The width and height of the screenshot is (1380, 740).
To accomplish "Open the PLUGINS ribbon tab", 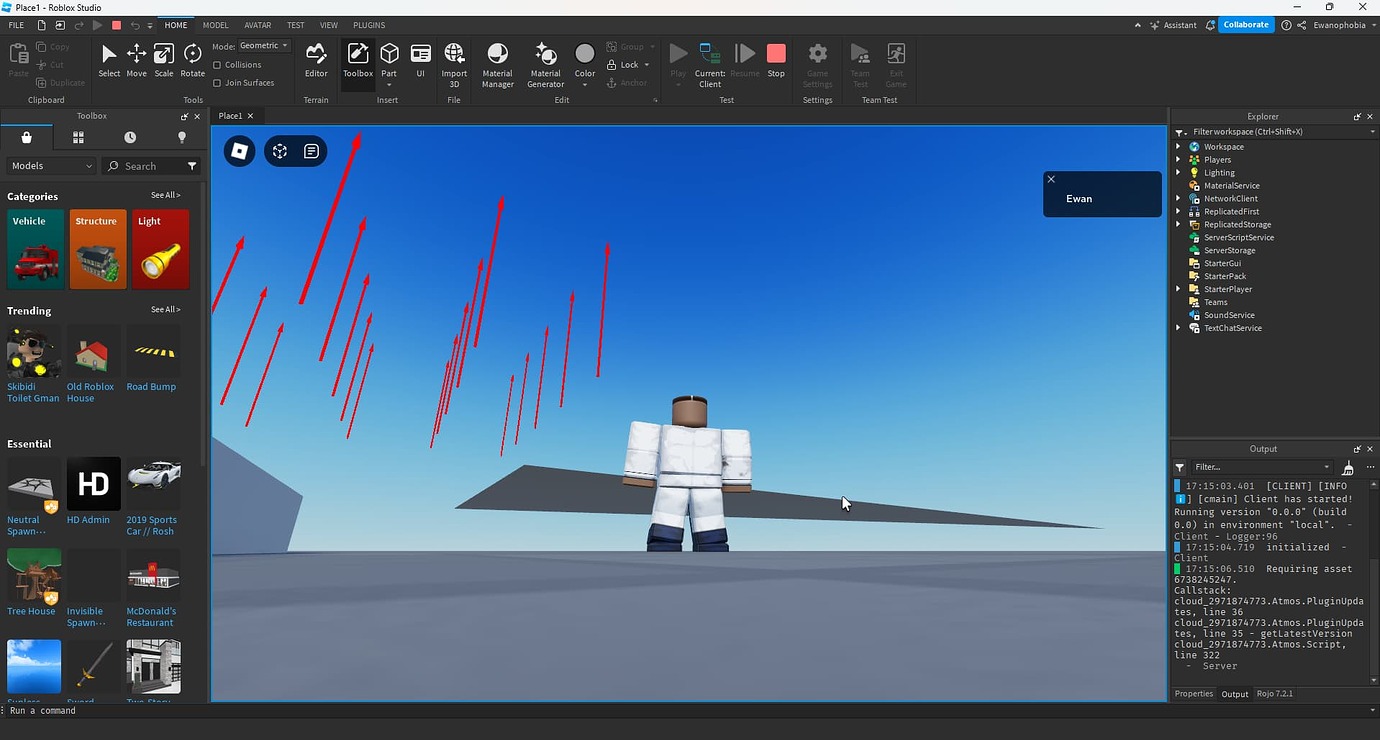I will click(369, 25).
